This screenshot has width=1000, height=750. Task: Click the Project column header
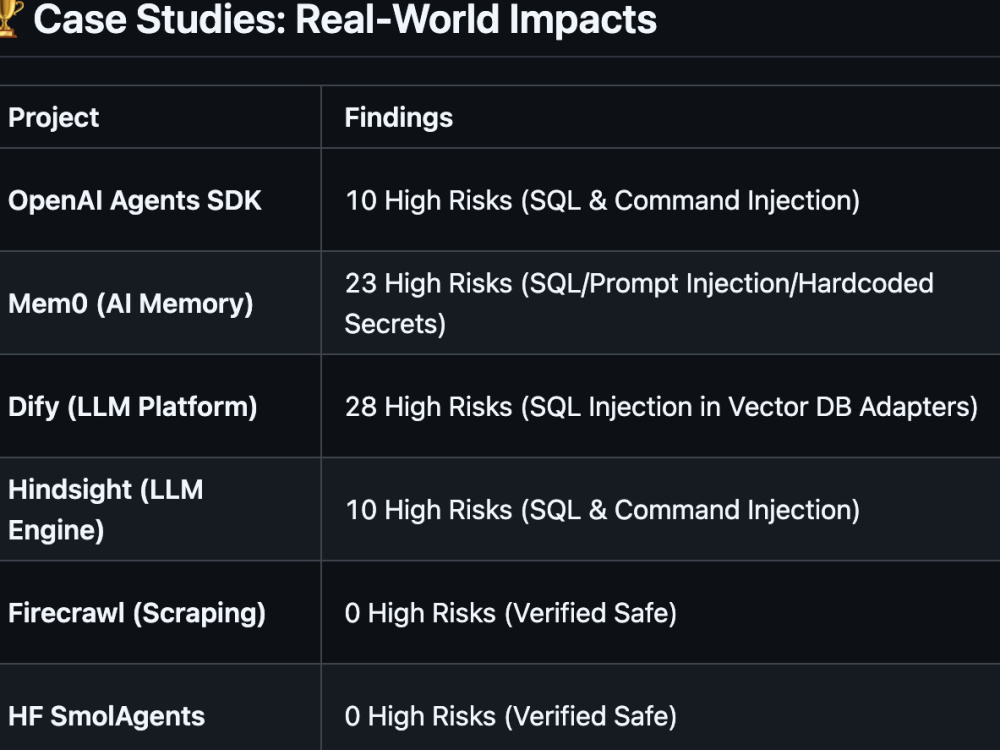click(x=54, y=117)
